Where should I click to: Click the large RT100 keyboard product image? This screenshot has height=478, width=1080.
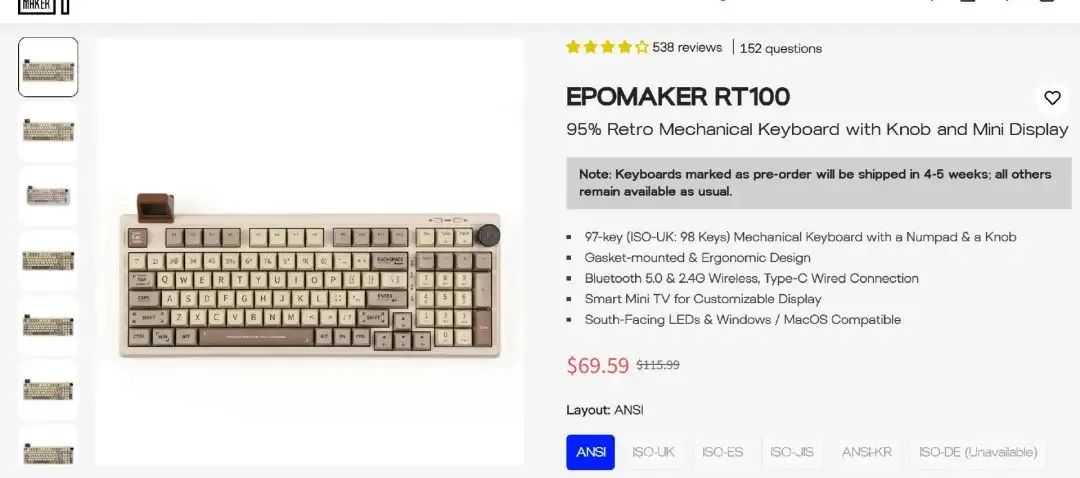[x=309, y=282]
